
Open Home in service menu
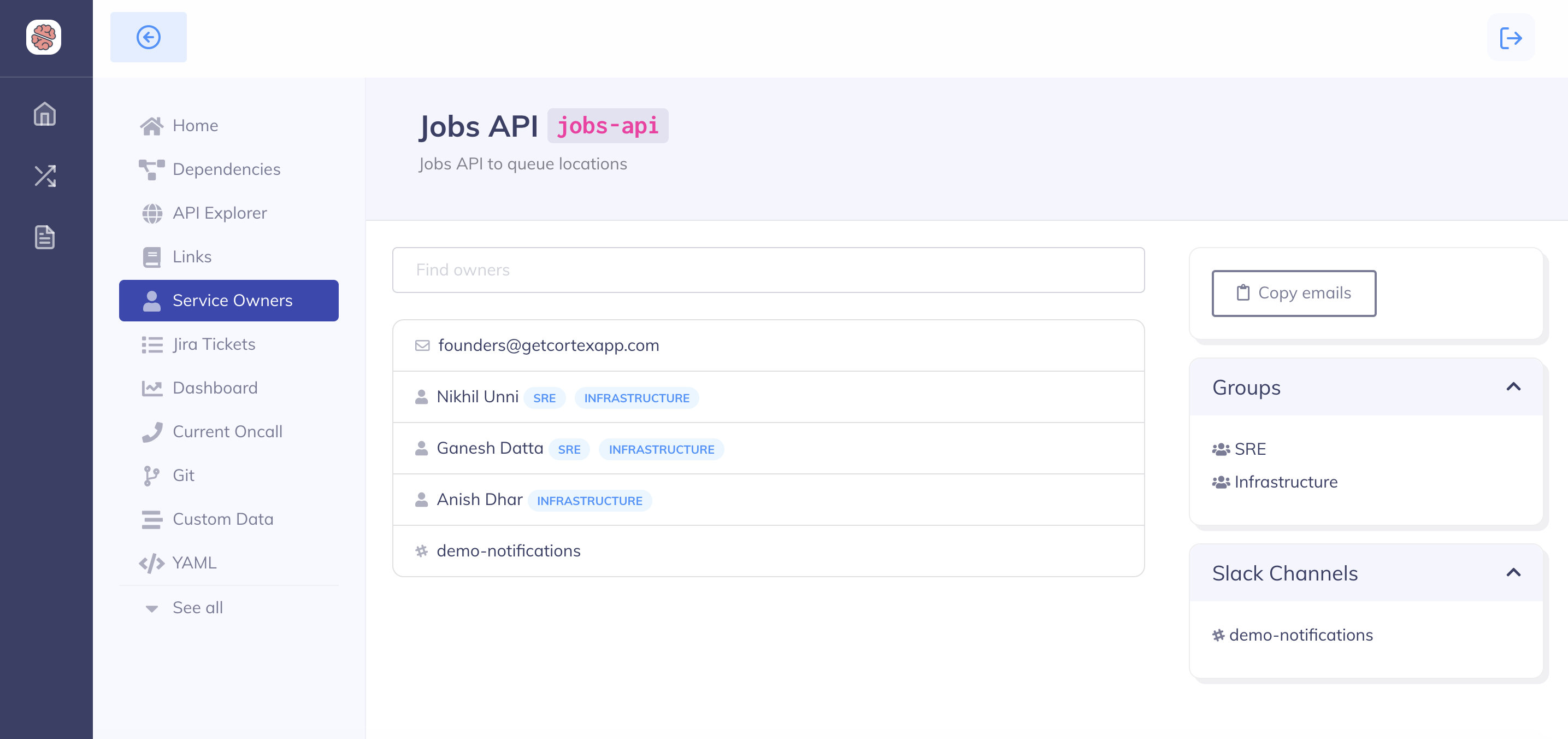pyautogui.click(x=229, y=125)
